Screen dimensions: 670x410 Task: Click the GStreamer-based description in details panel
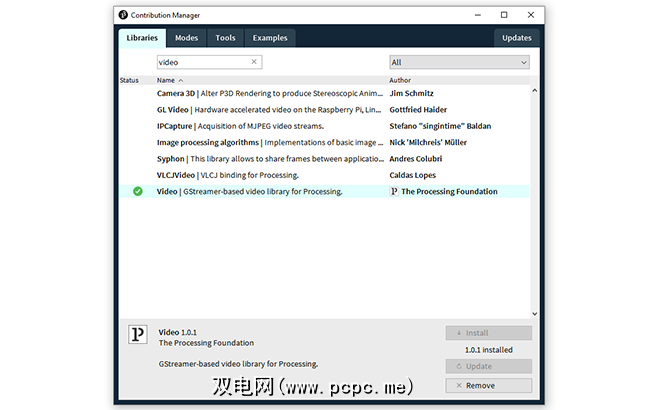238,364
